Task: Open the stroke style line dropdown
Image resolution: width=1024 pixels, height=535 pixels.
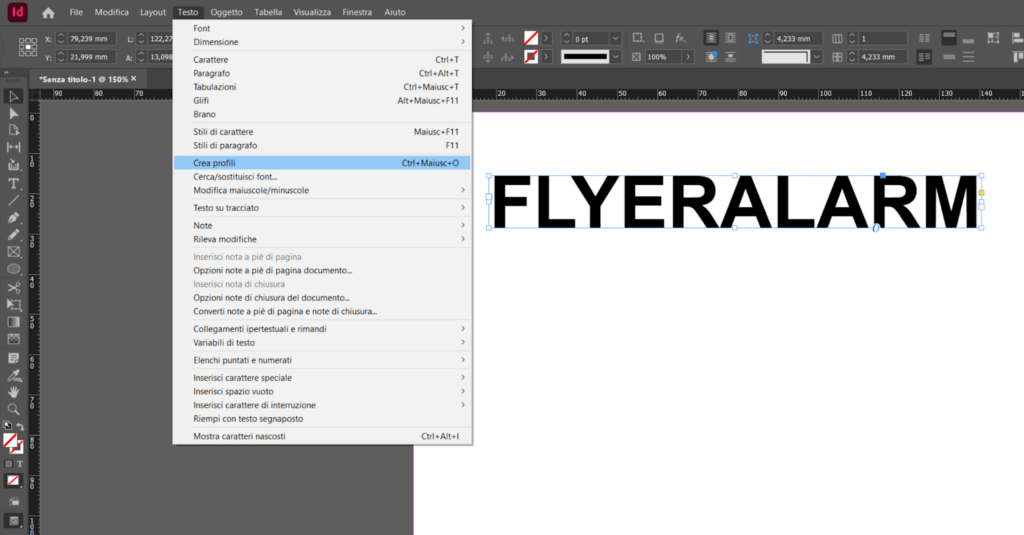Action: click(x=615, y=57)
